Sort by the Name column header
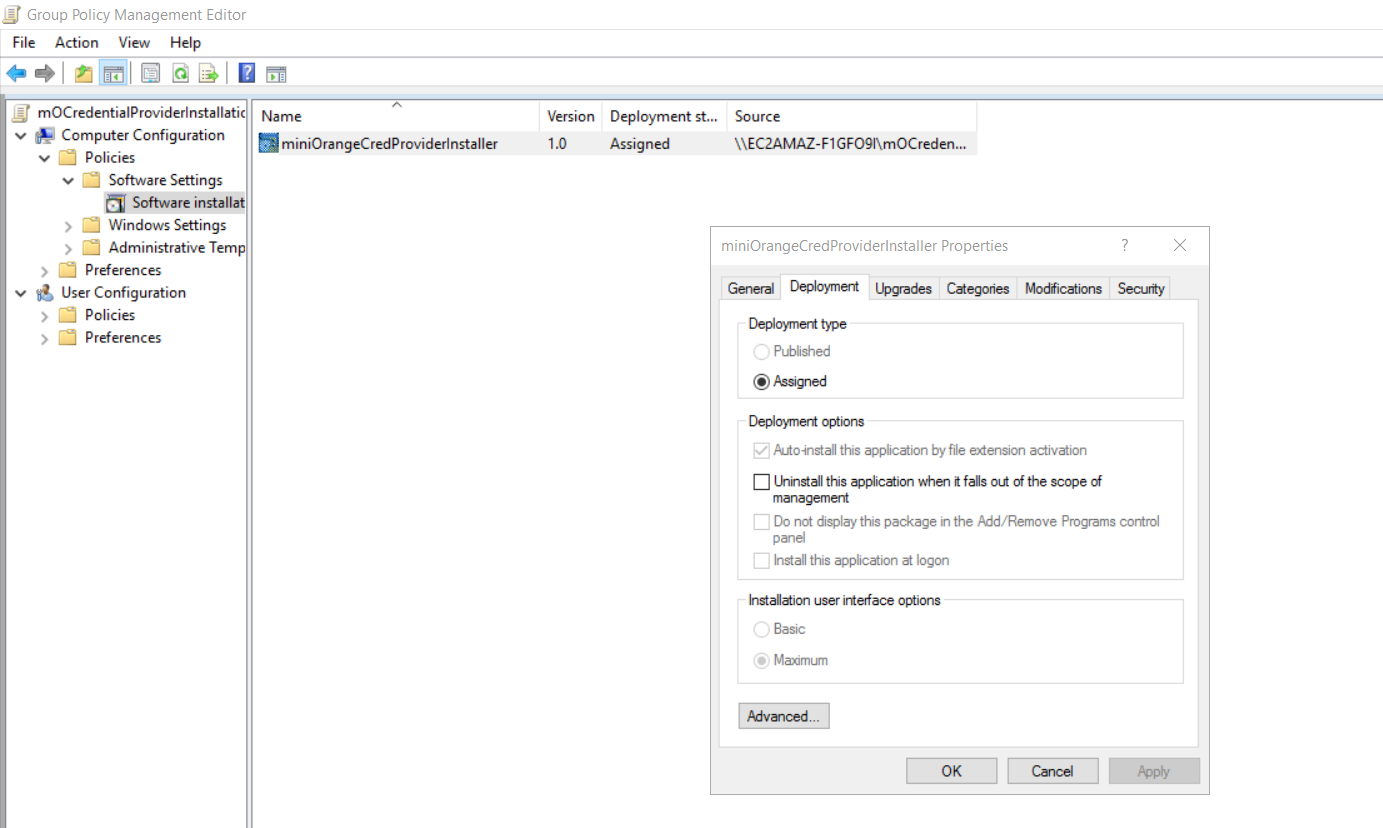The height and width of the screenshot is (828, 1383). tap(396, 115)
